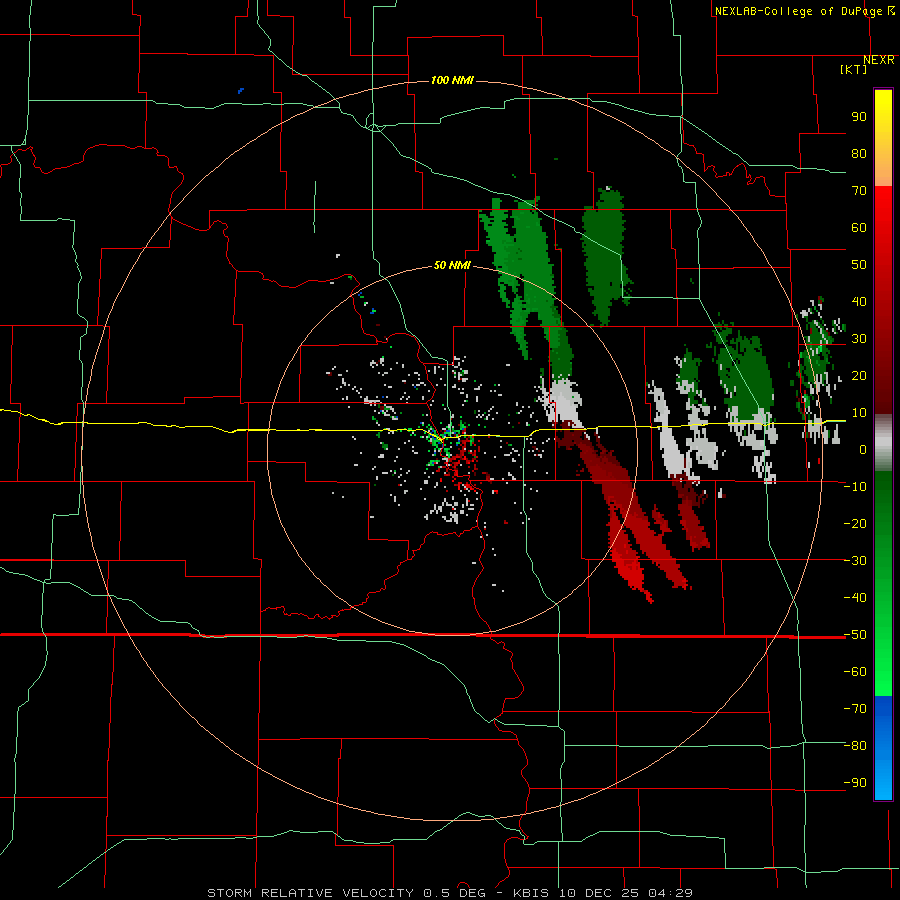Select the positive 40 scale value
This screenshot has width=900, height=900.
click(x=859, y=302)
